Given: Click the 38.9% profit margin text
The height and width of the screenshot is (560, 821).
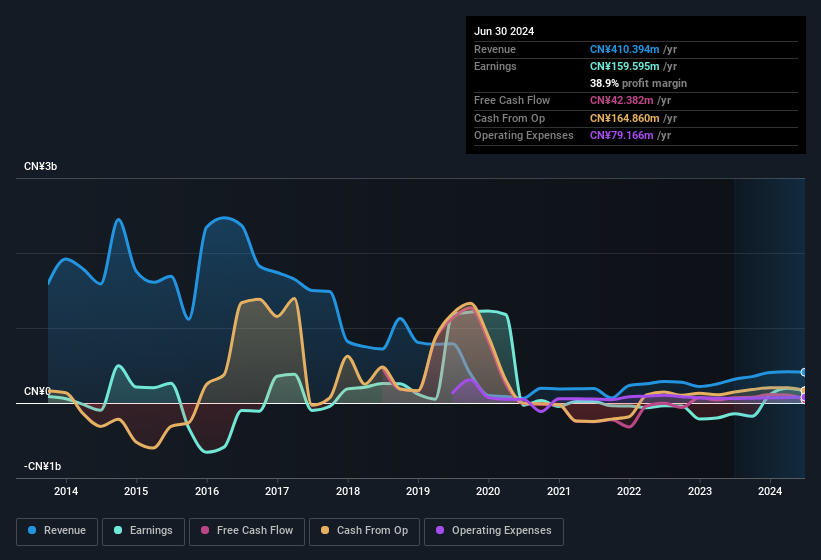Looking at the screenshot, I should point(638,83).
